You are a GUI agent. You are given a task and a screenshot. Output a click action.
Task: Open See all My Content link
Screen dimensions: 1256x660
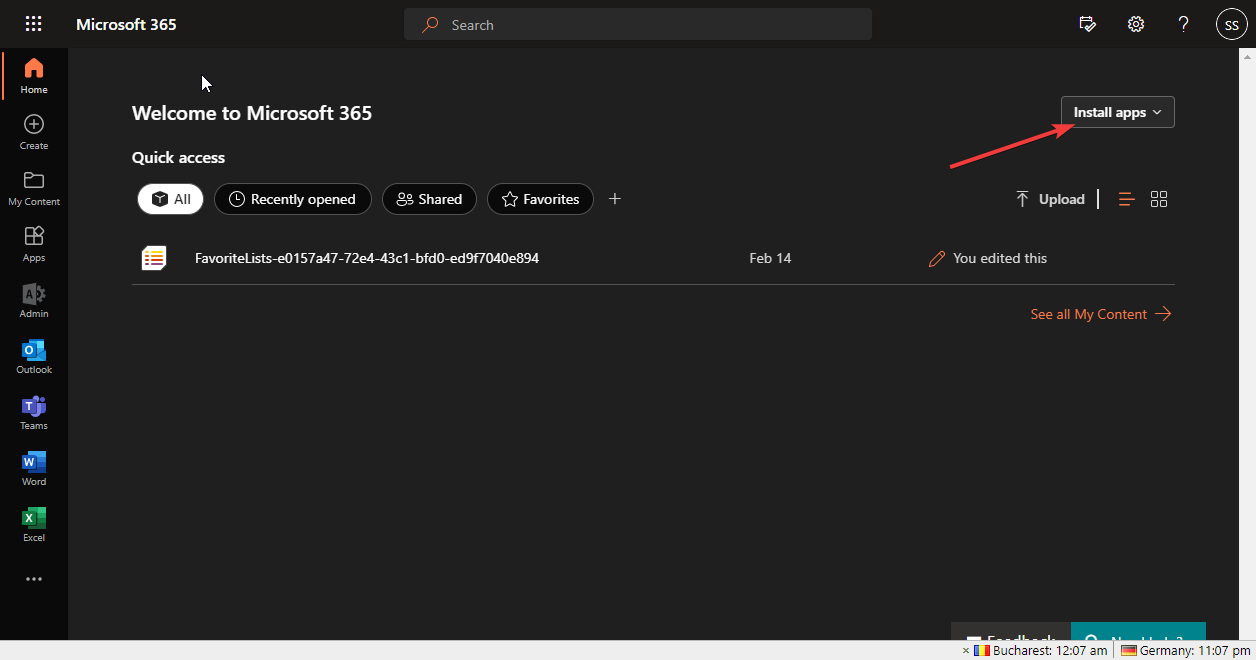1100,314
